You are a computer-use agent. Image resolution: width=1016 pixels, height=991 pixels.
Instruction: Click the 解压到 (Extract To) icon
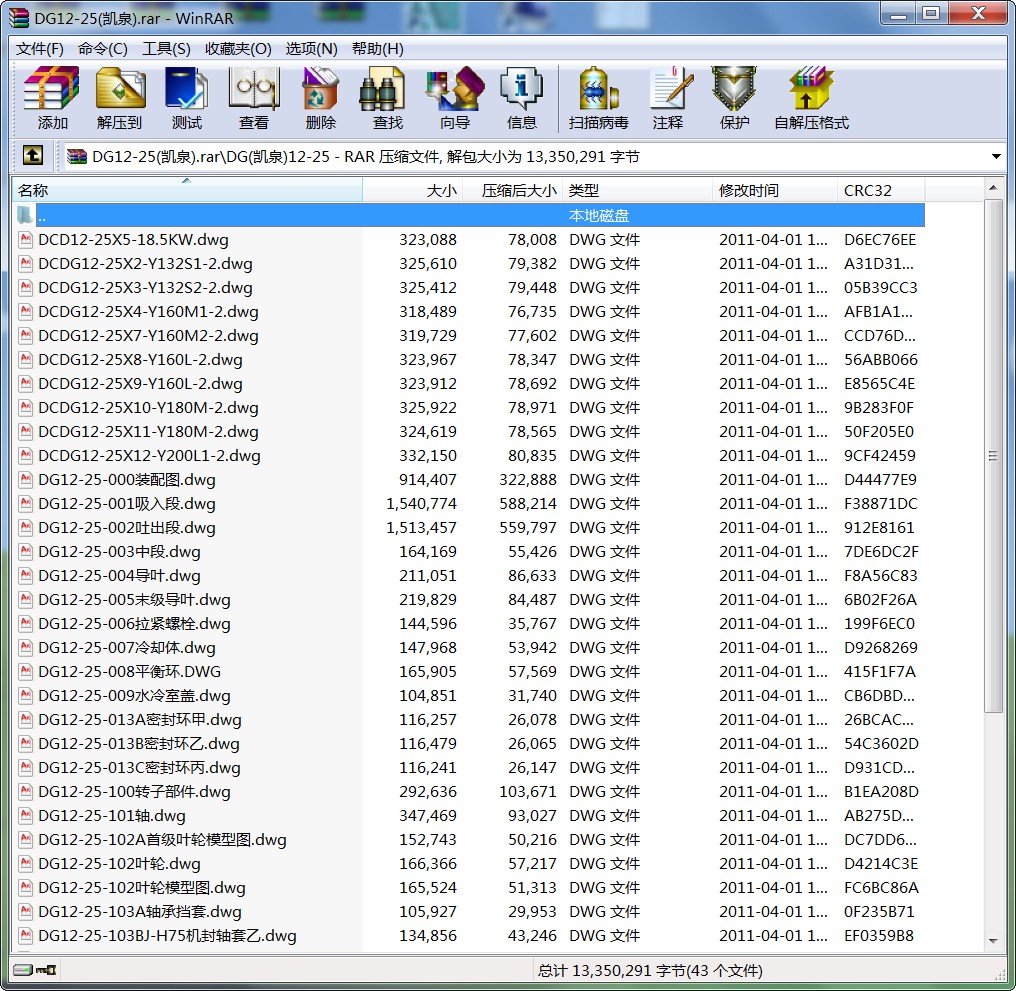[119, 98]
